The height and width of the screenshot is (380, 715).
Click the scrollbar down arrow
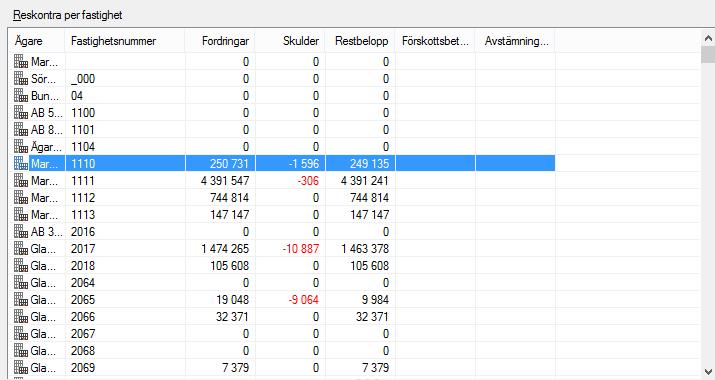tap(708, 371)
